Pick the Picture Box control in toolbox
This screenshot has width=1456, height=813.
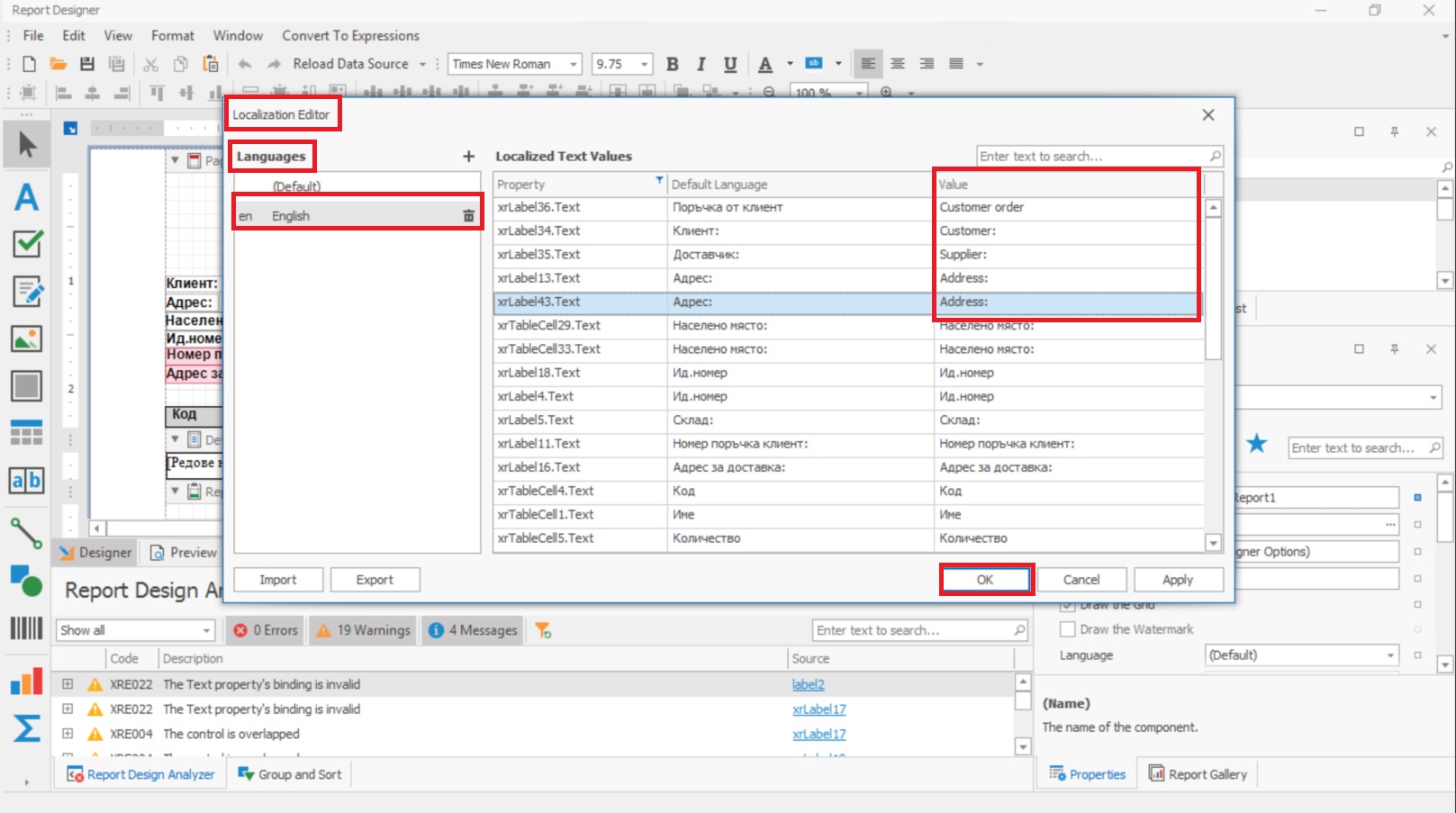coord(26,339)
